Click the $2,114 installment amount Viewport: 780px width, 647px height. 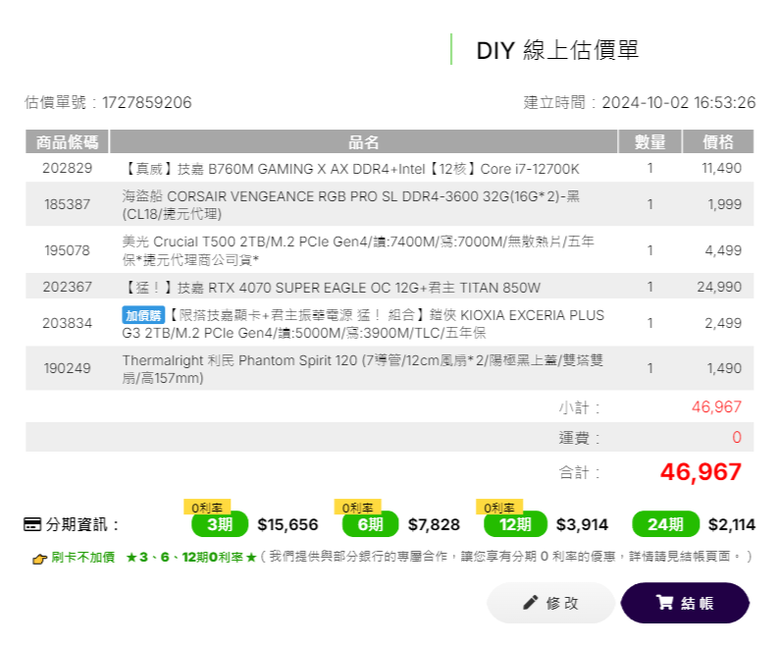732,525
